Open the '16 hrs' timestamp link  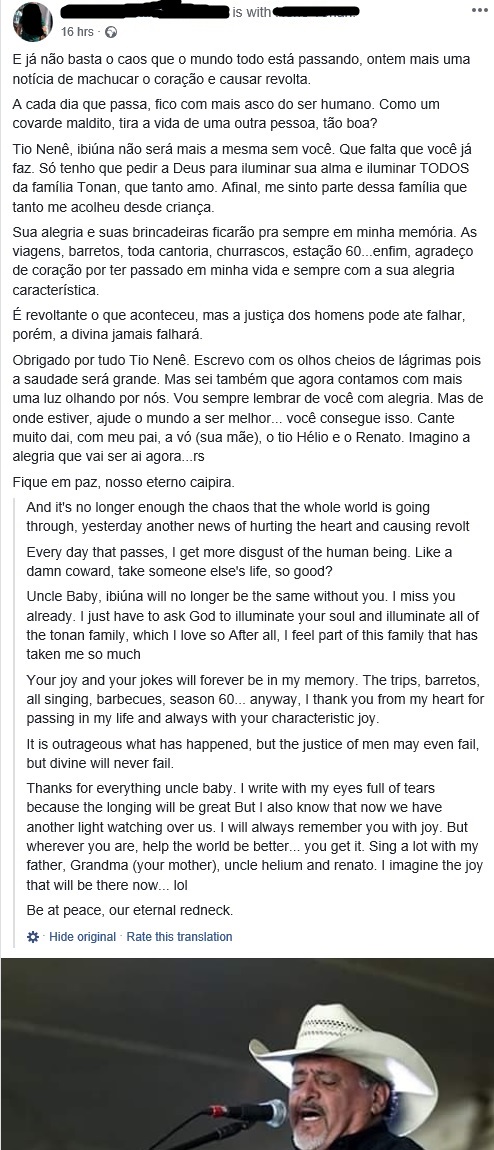(77, 32)
